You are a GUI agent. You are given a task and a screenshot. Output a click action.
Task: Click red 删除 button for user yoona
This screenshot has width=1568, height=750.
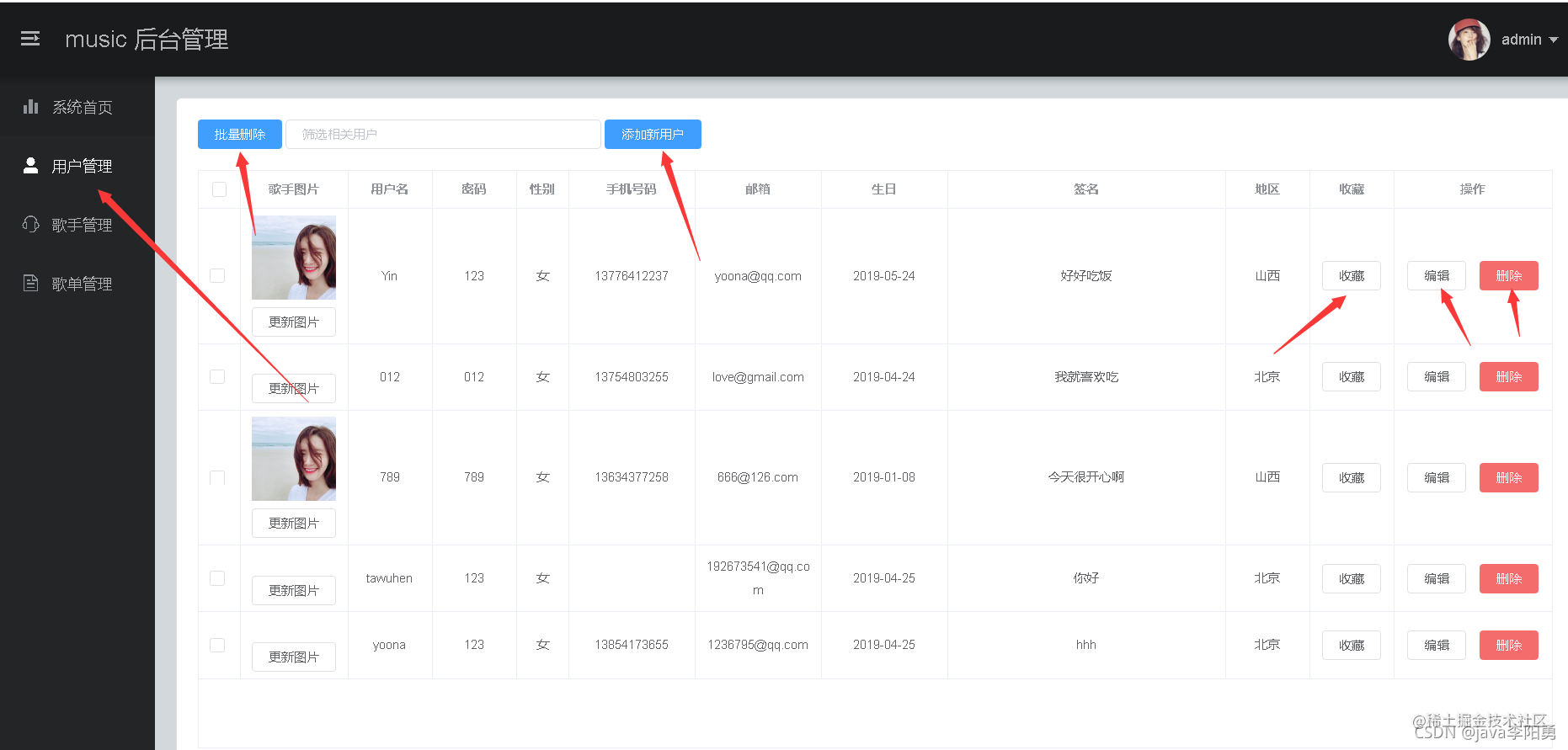pos(1509,646)
